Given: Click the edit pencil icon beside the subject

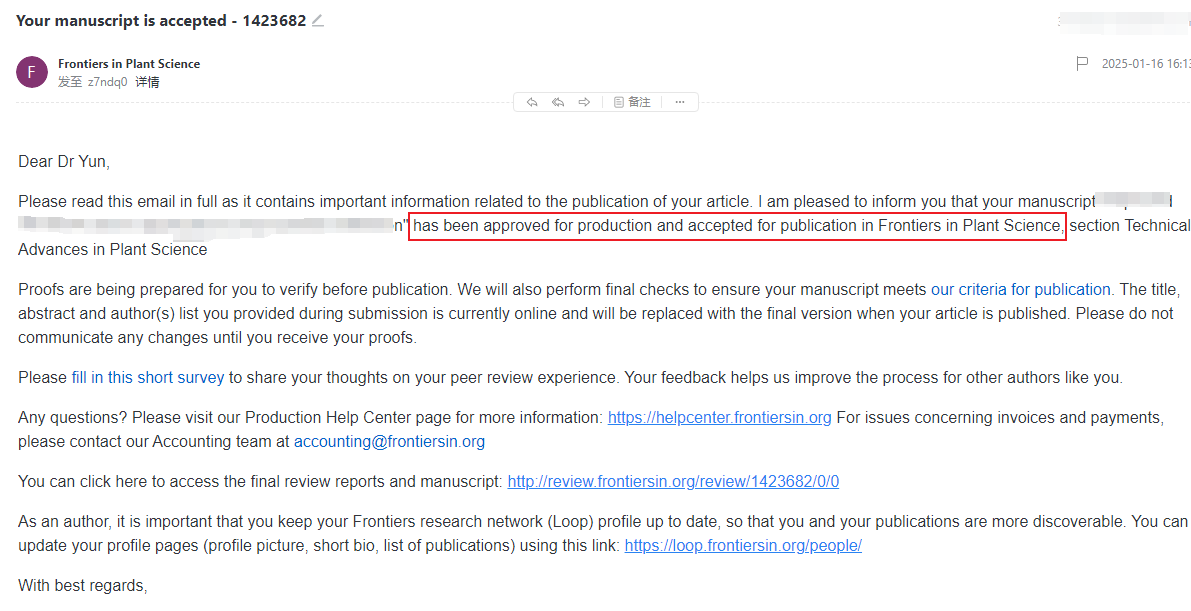Looking at the screenshot, I should point(317,21).
